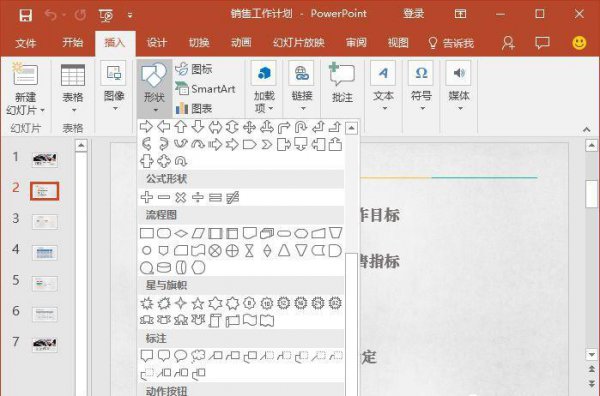Open the Quick Access Toolbar customize arrow
Screen dimensions: 600x396
click(130, 15)
